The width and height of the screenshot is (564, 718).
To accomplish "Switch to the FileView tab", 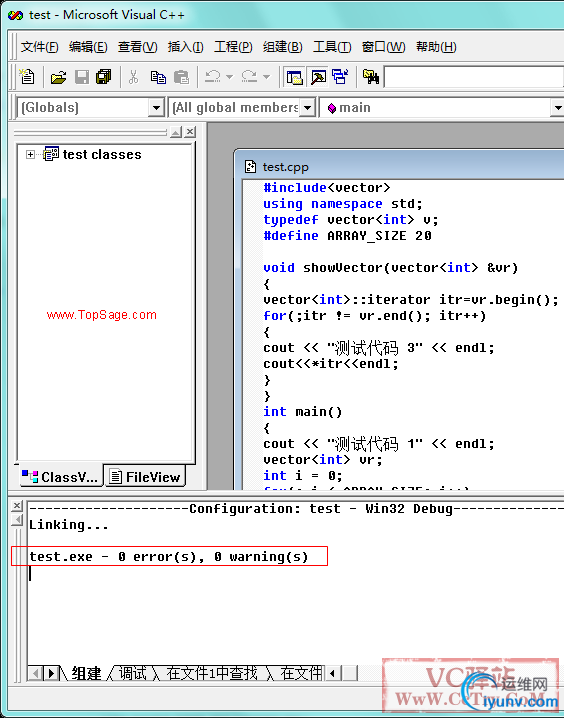I will click(x=146, y=477).
